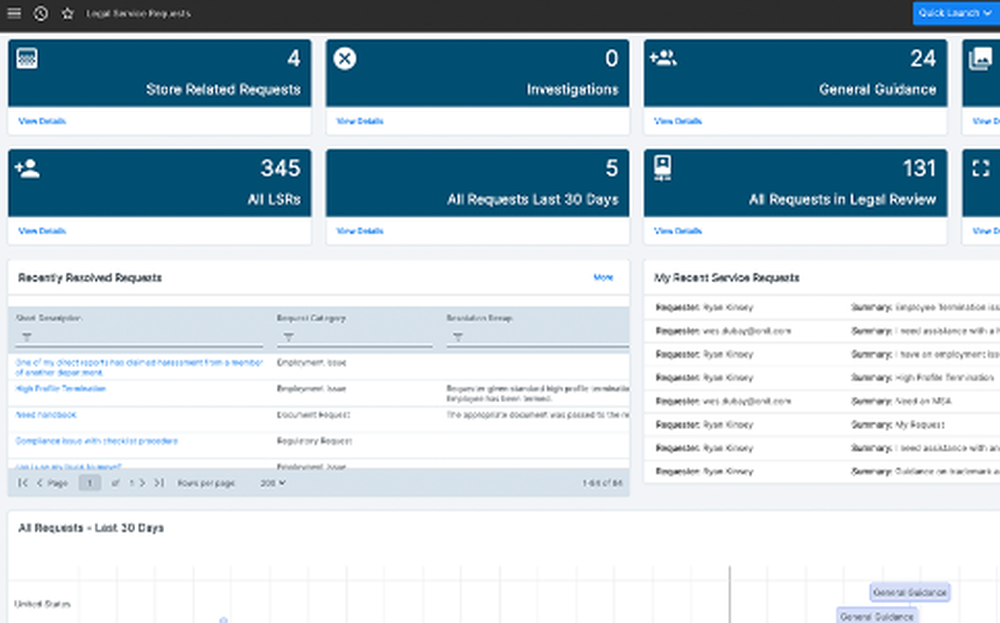1000x623 pixels.
Task: Go to the next page of resolved requests
Action: (x=141, y=482)
